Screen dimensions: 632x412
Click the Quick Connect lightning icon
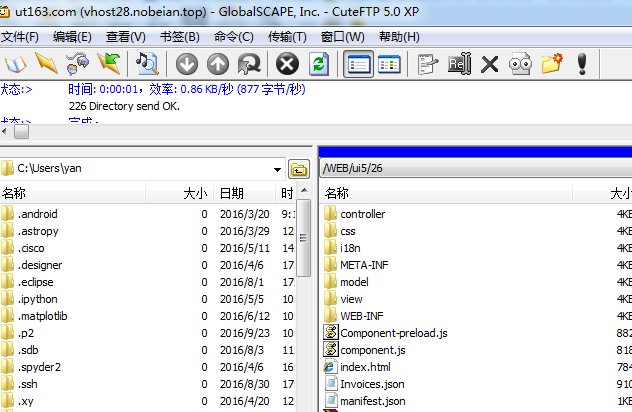click(46, 63)
